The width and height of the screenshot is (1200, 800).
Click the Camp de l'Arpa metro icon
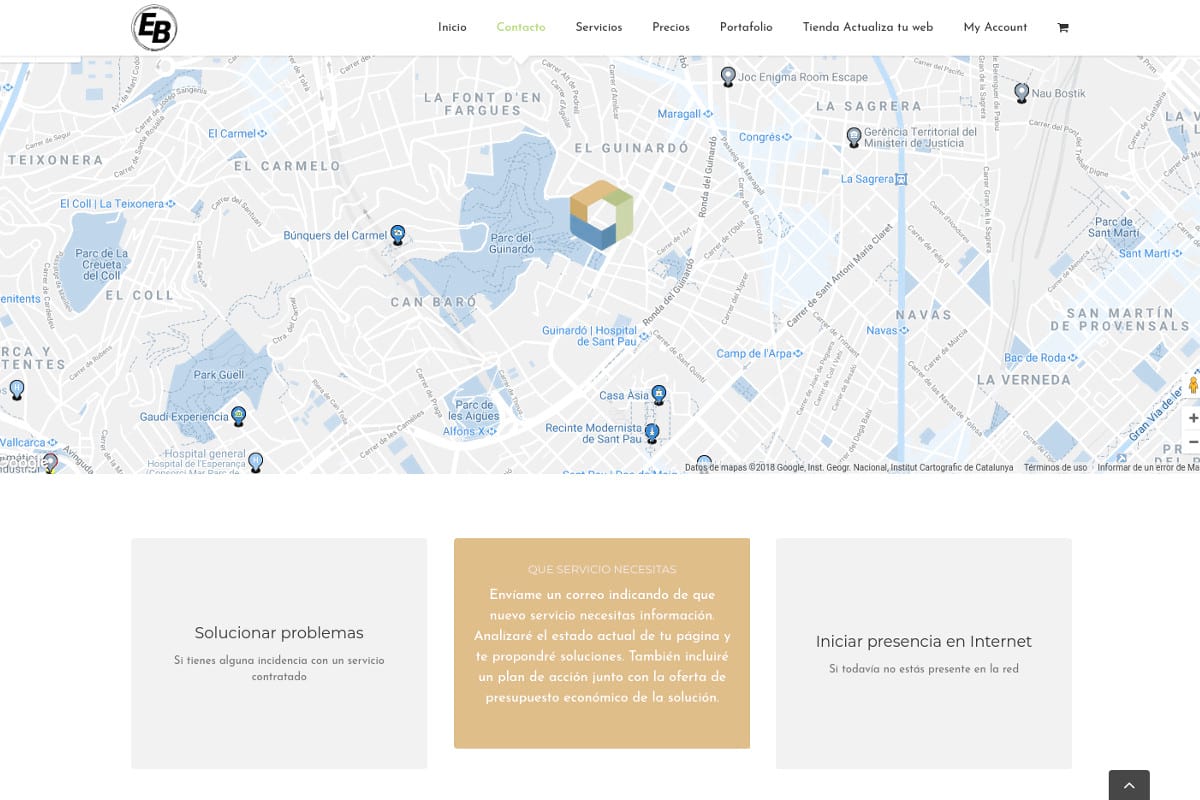[x=799, y=354]
